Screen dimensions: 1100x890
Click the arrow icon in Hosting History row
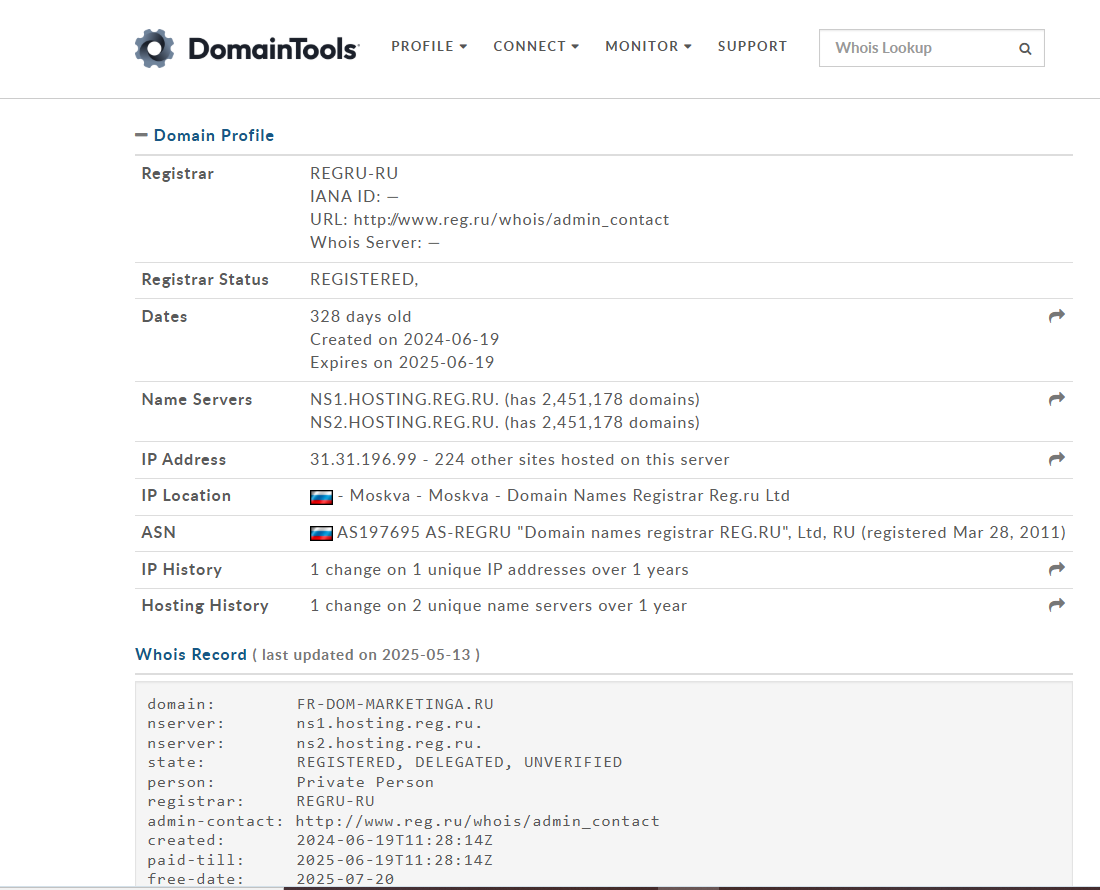pyautogui.click(x=1056, y=605)
